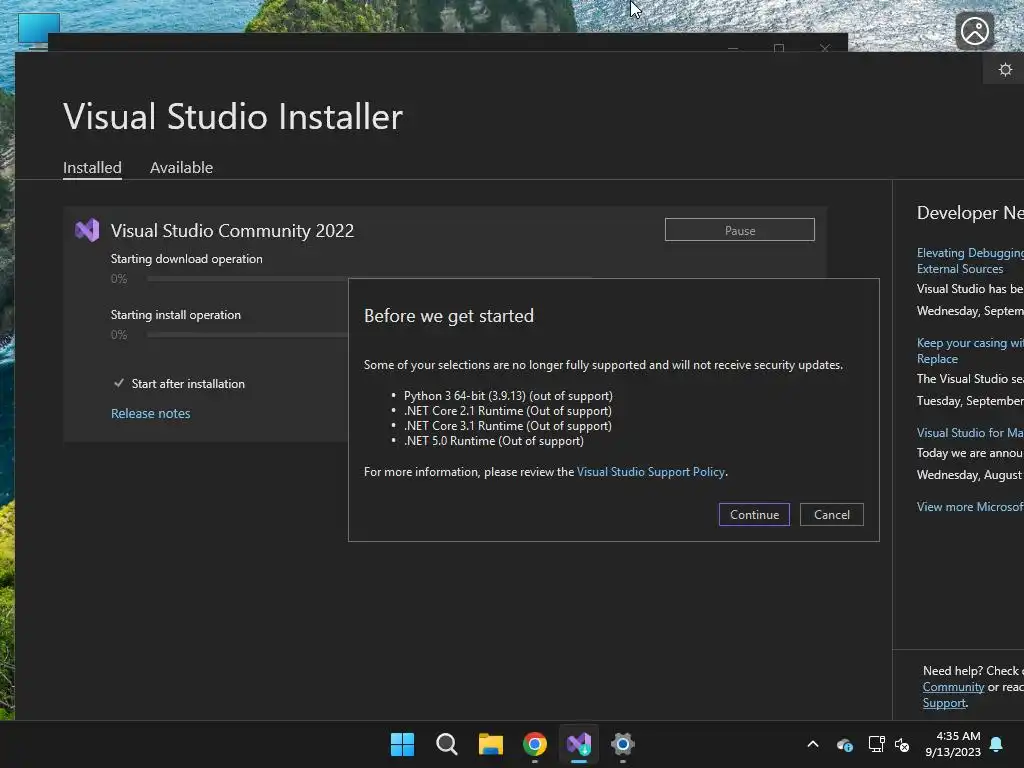
Task: Open installer settings gear at top right
Action: pyautogui.click(x=1005, y=69)
